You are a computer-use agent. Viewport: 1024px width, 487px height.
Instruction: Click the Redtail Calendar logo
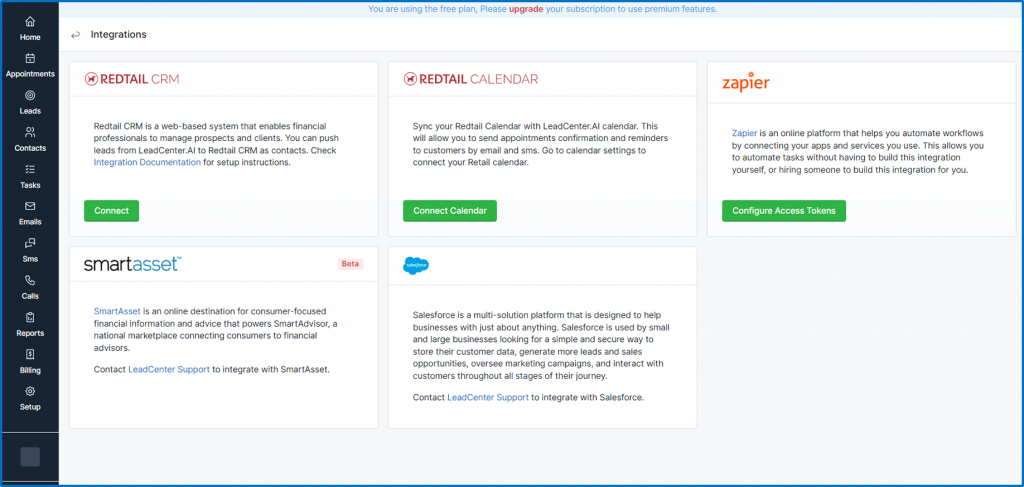[471, 79]
